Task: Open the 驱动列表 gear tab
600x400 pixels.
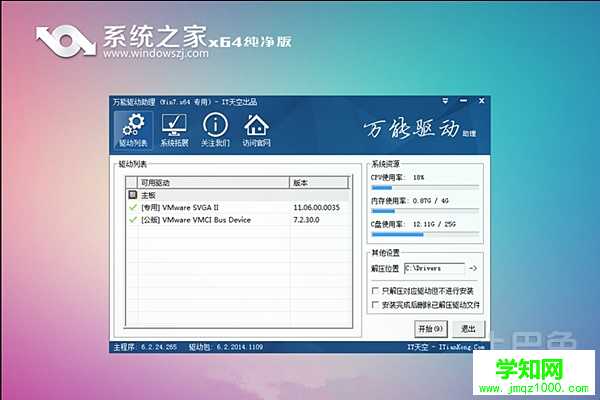Action: click(133, 130)
